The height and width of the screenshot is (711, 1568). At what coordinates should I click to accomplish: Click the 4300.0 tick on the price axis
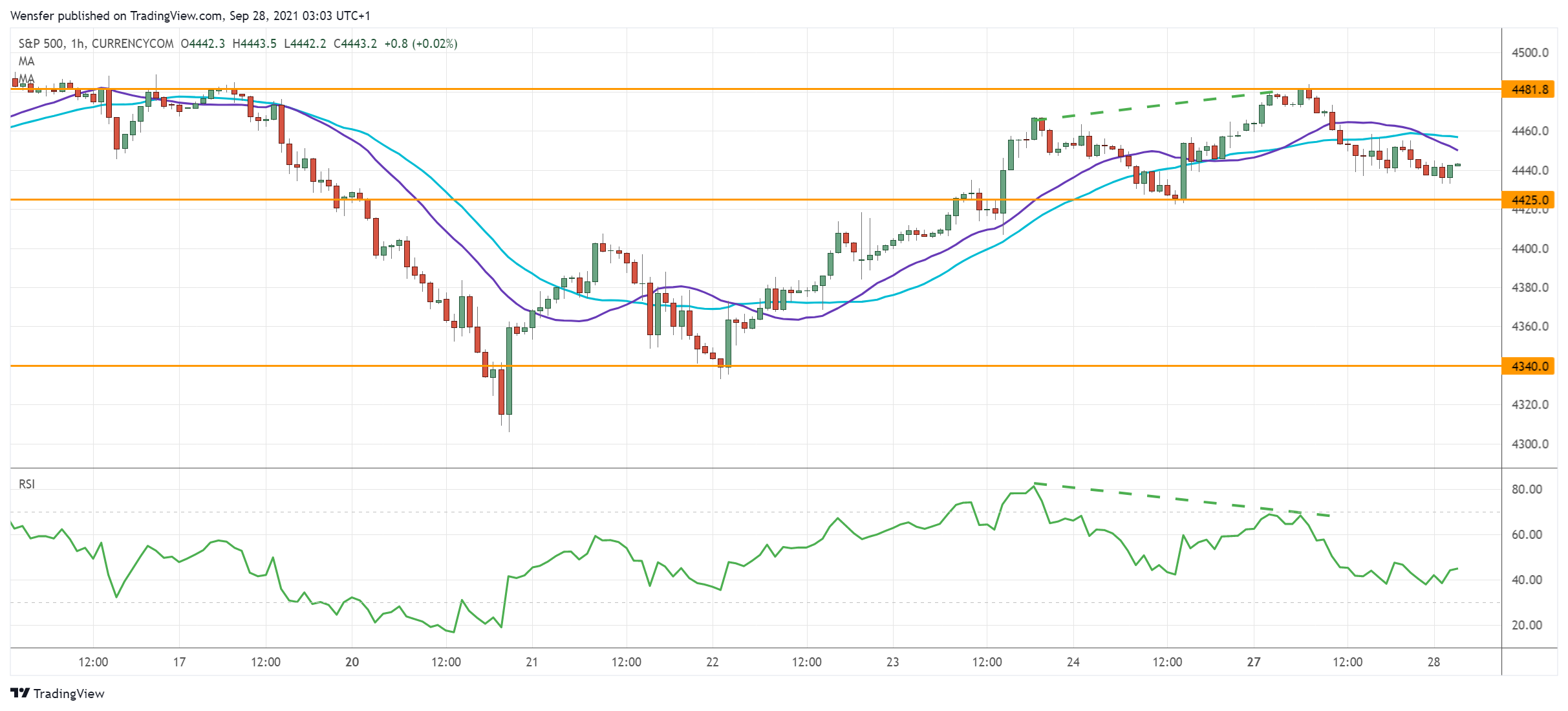click(x=1529, y=444)
